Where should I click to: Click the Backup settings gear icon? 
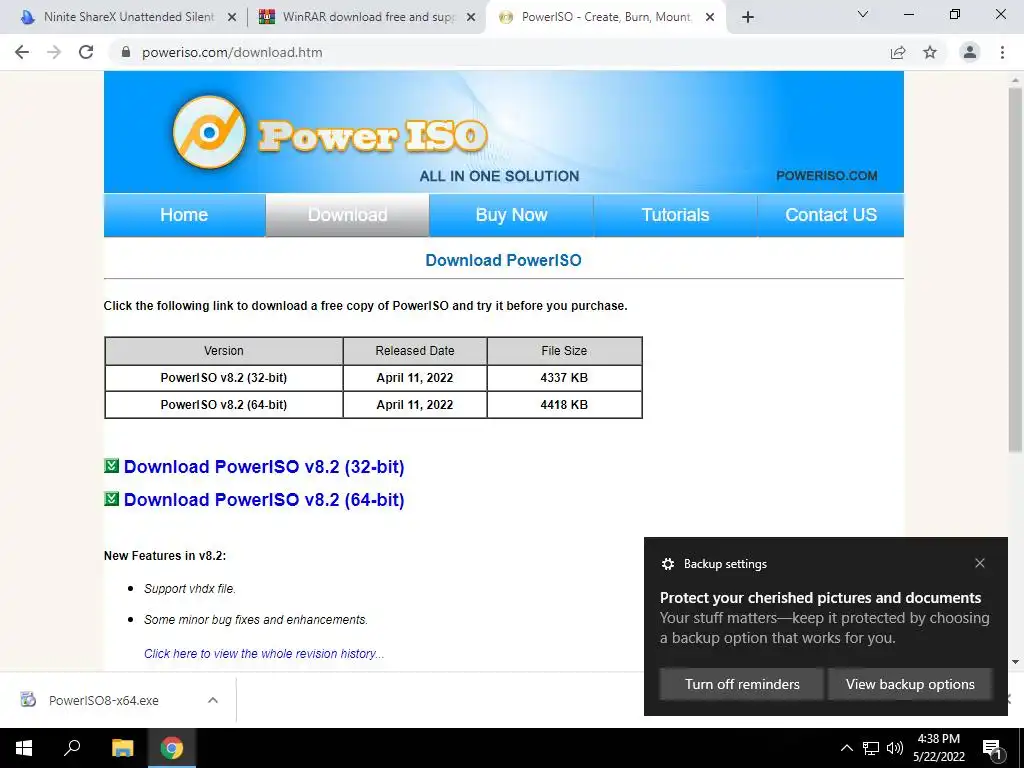pyautogui.click(x=667, y=564)
